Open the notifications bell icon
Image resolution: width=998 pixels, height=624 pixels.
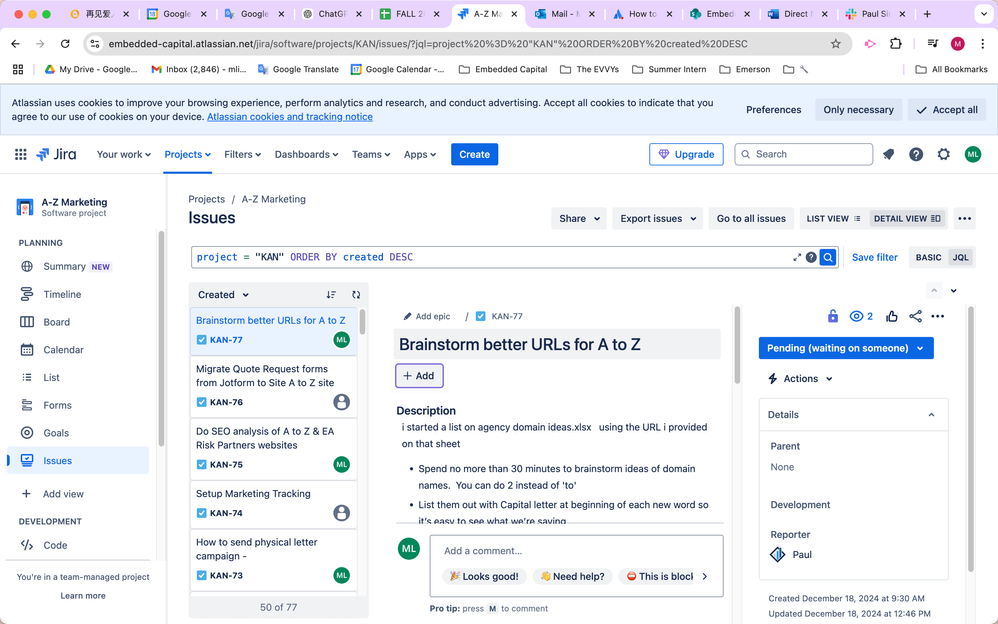click(889, 154)
